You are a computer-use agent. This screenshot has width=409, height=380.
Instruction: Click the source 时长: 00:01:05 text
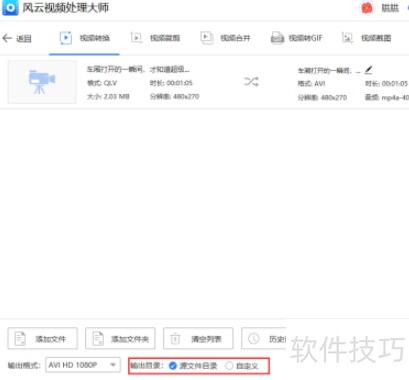[171, 83]
